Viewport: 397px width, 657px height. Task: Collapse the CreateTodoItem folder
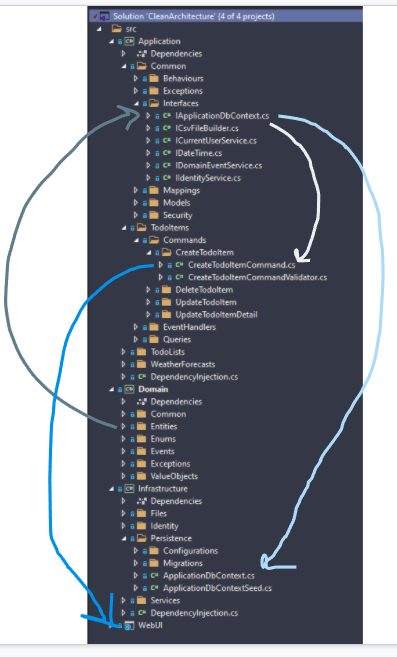point(149,253)
